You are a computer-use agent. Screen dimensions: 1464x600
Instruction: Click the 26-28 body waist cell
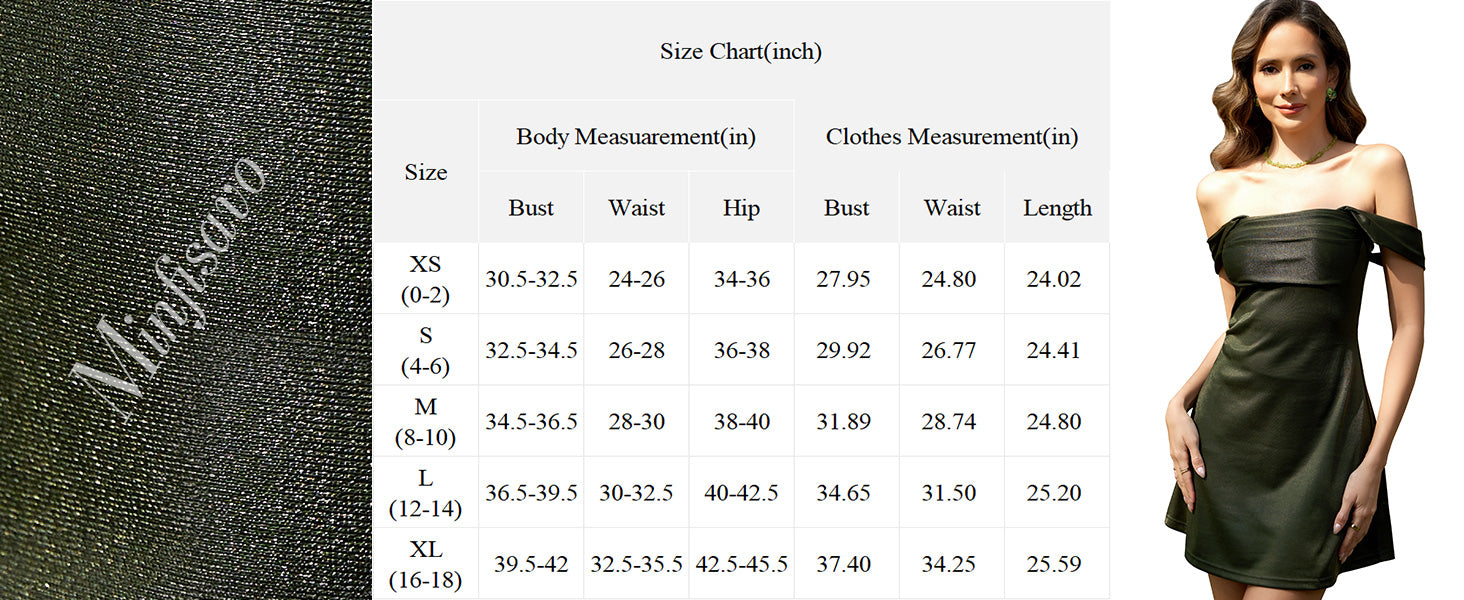(636, 350)
